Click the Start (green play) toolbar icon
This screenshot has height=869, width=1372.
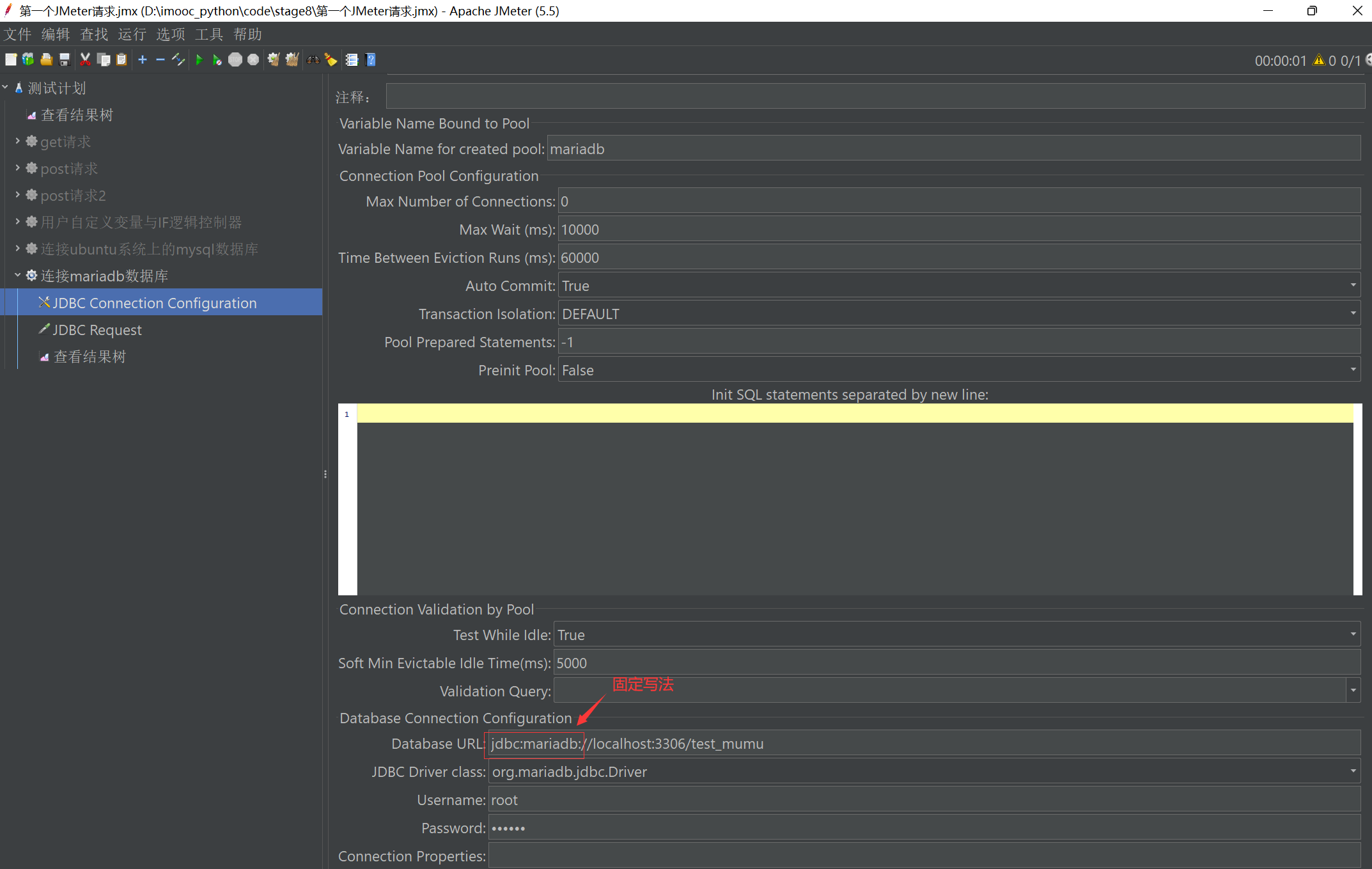pyautogui.click(x=199, y=59)
